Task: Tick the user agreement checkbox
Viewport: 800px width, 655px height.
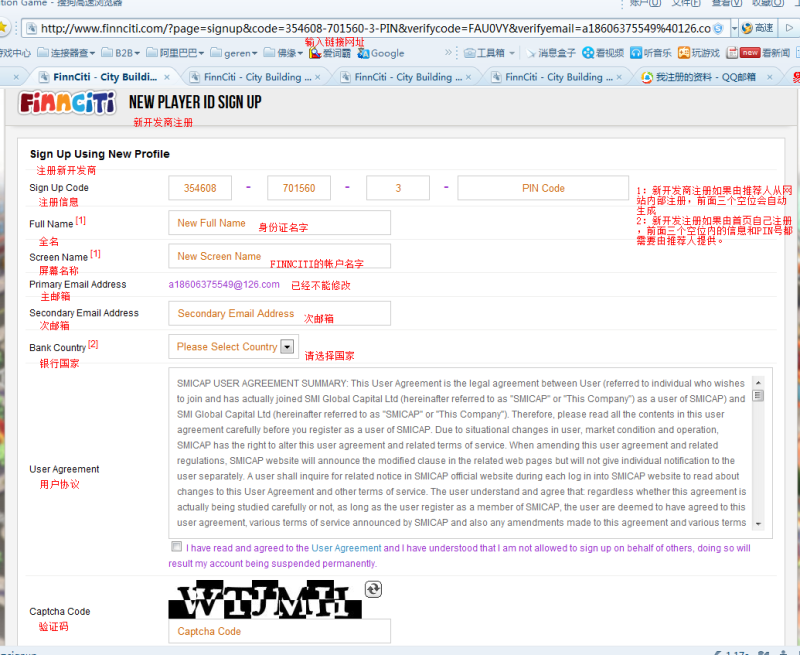Action: 177,547
